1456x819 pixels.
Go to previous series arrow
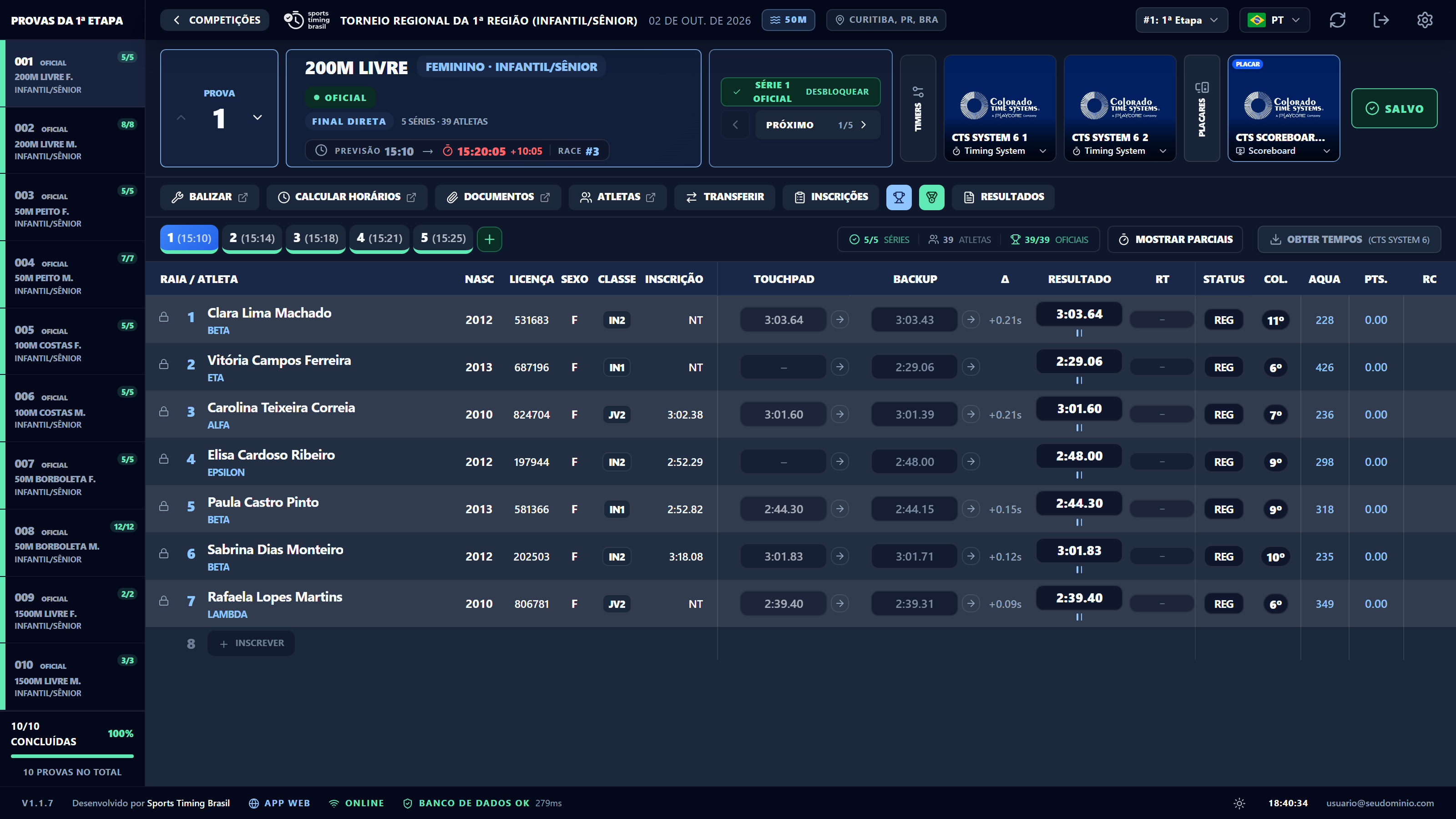click(x=735, y=125)
